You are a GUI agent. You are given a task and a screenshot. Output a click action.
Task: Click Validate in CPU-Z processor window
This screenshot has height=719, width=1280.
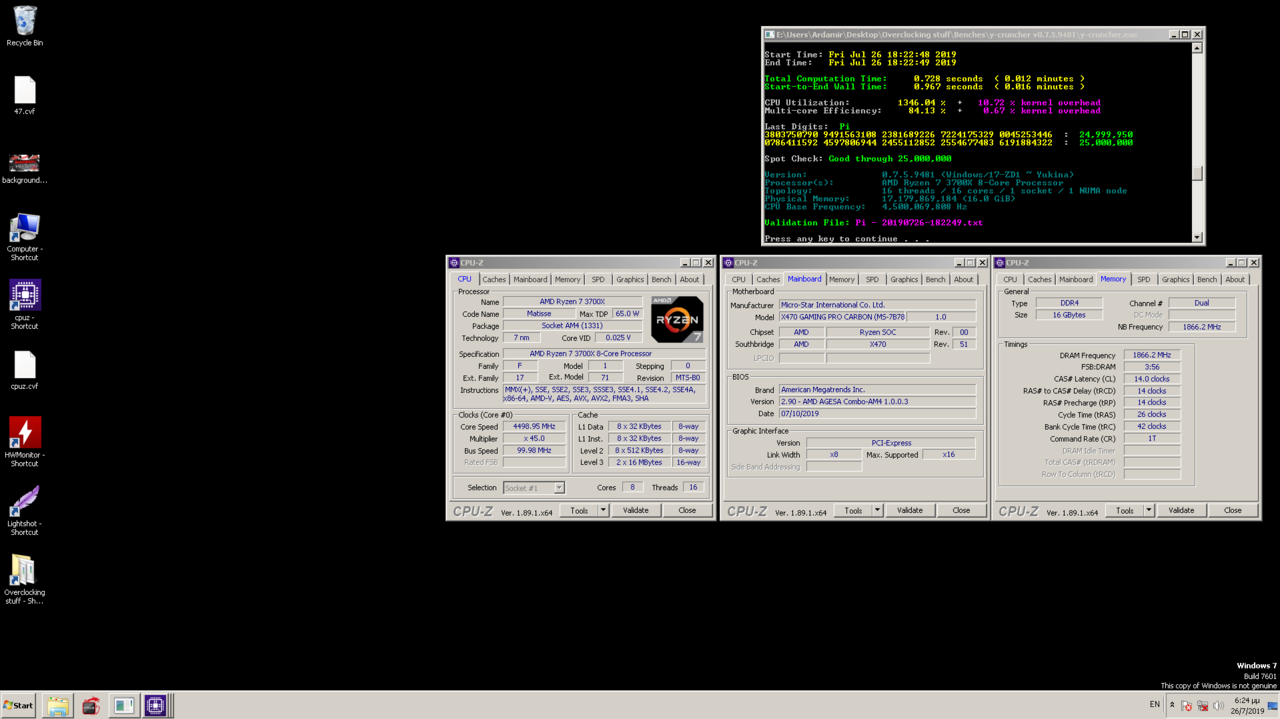(x=636, y=510)
